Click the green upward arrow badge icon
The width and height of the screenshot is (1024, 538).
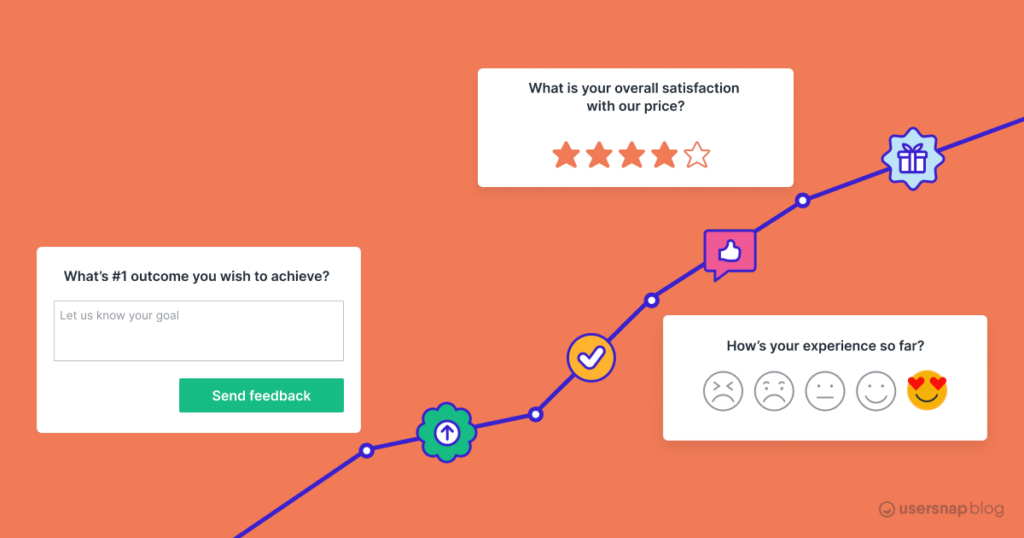tap(446, 433)
